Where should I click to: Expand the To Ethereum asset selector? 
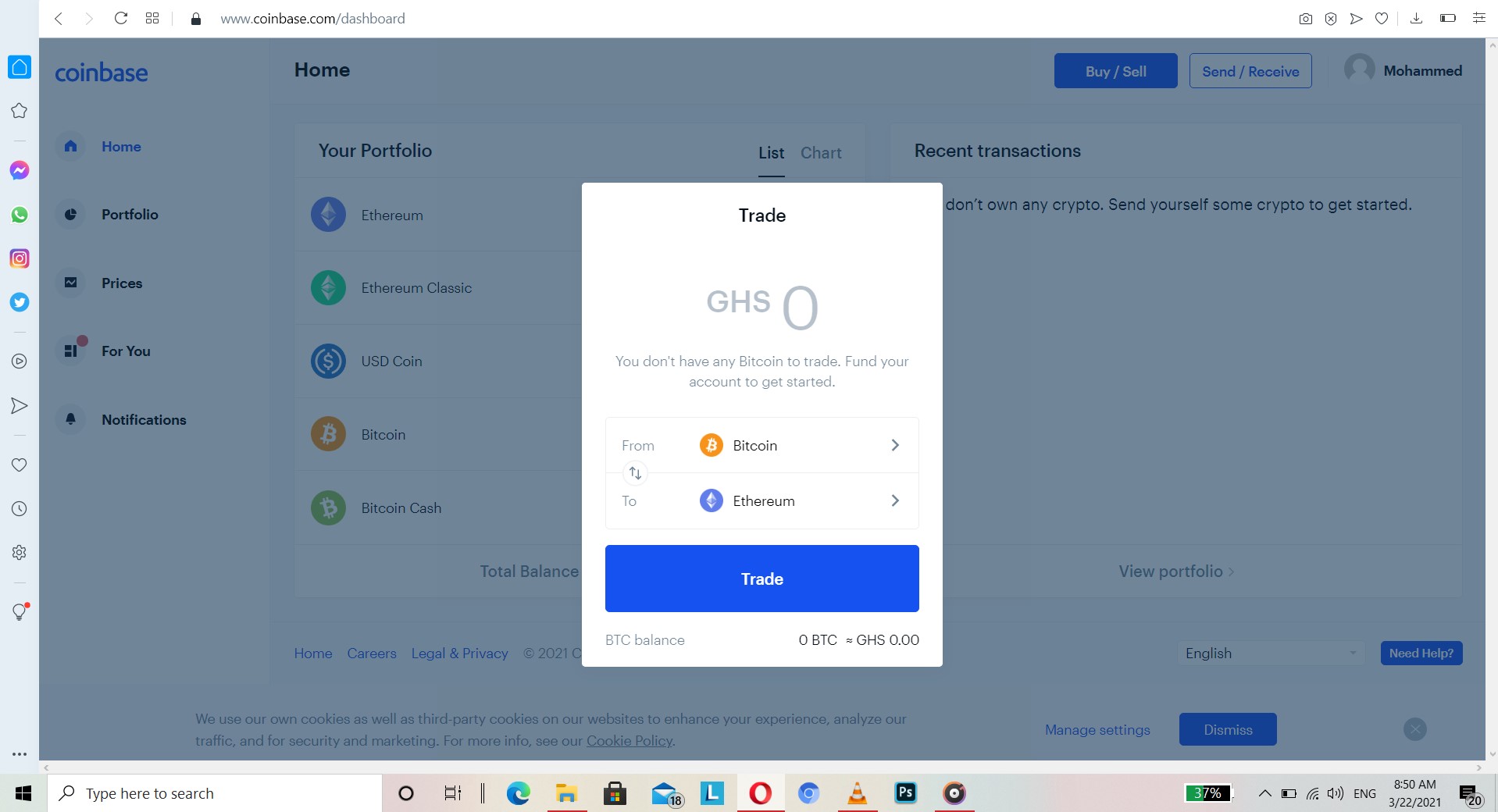click(x=762, y=501)
